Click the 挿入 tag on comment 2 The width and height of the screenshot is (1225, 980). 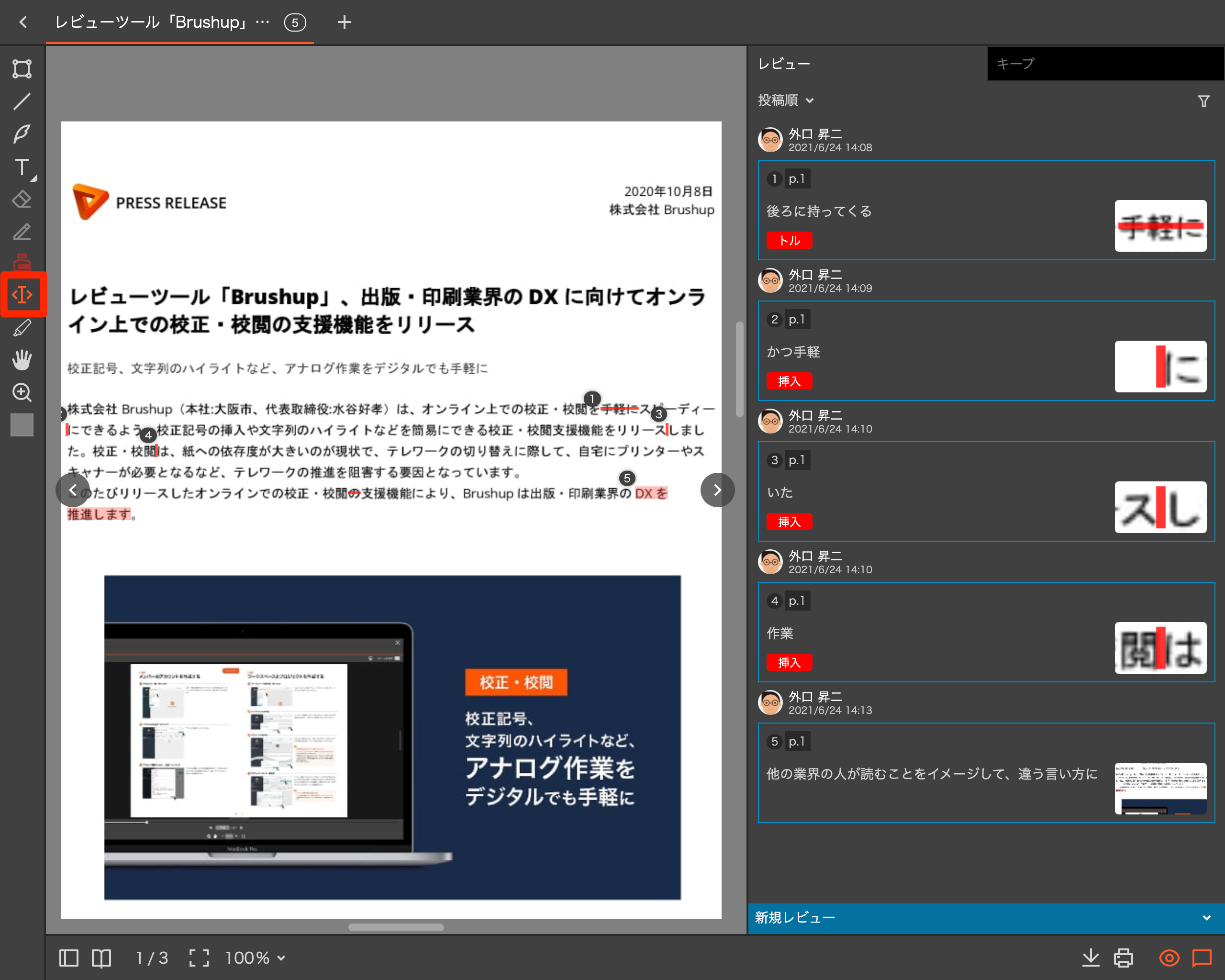(x=789, y=381)
